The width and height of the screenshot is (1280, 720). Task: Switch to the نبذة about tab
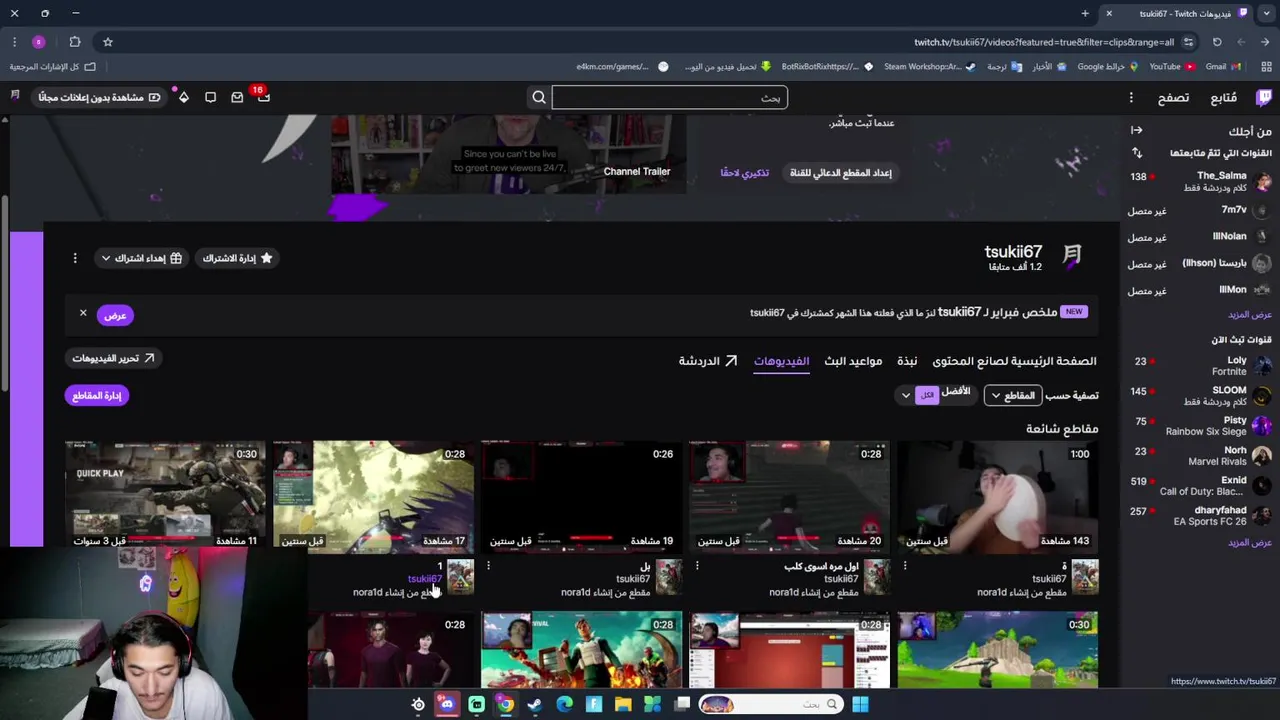[907, 361]
